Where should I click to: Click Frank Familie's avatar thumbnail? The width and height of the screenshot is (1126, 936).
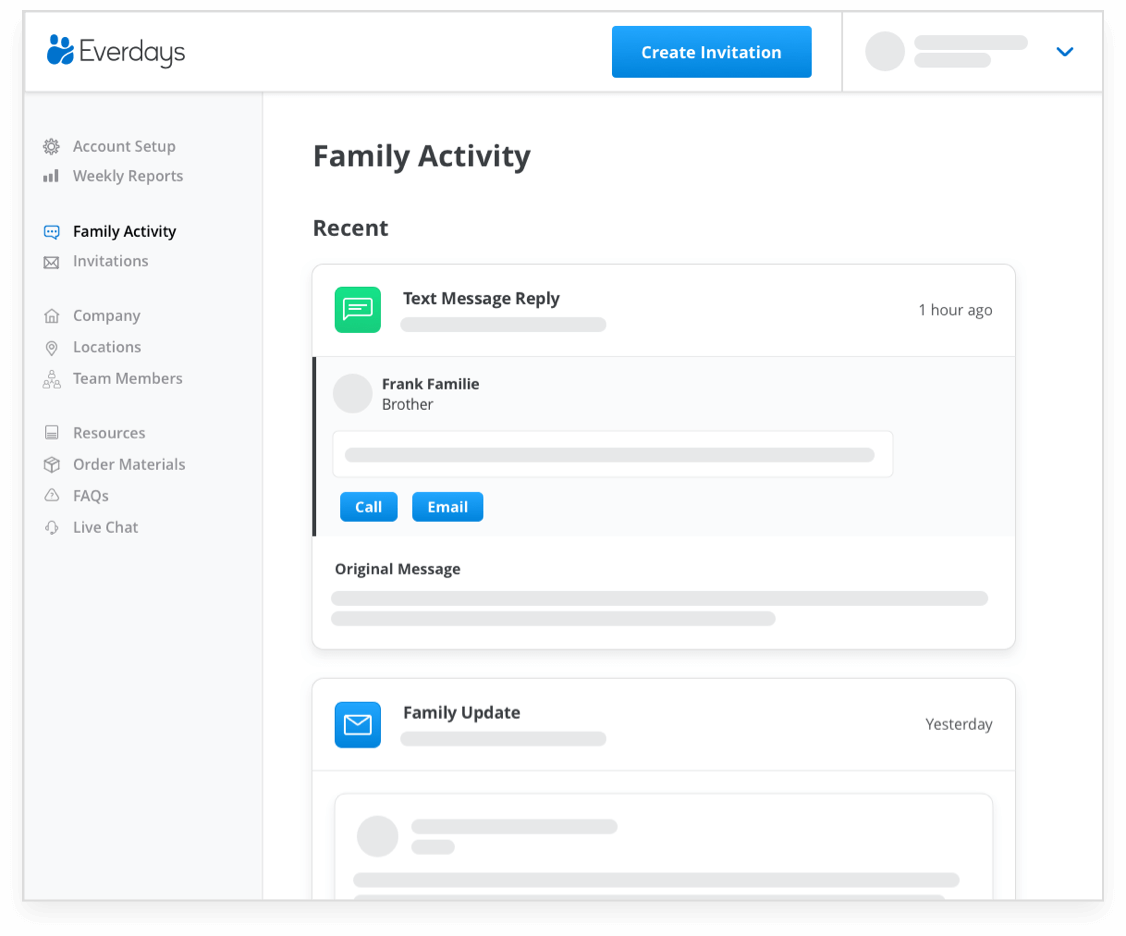pos(352,394)
